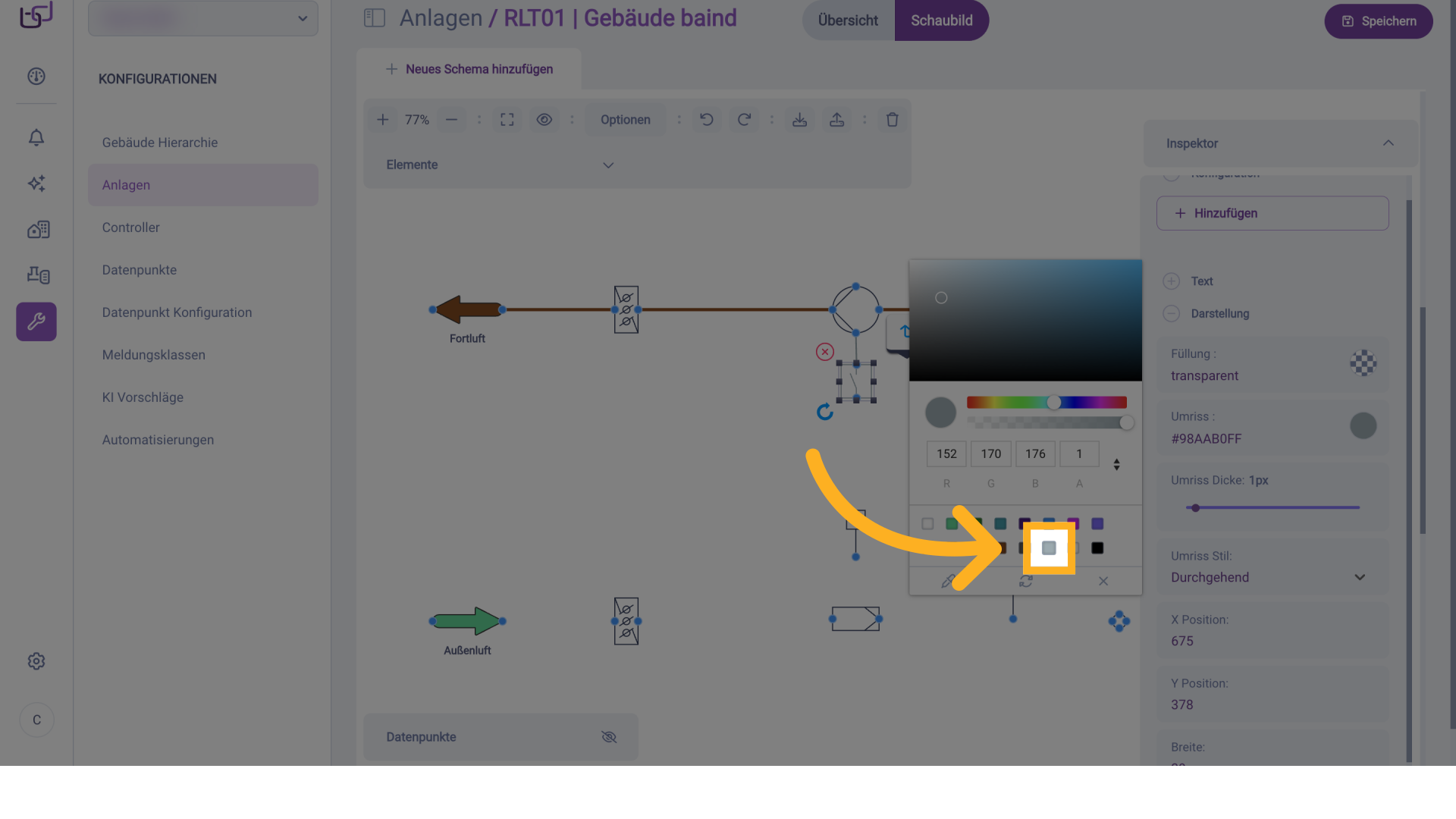This screenshot has height=819, width=1456.
Task: Switch to the Übersicht tab
Action: coord(848,20)
